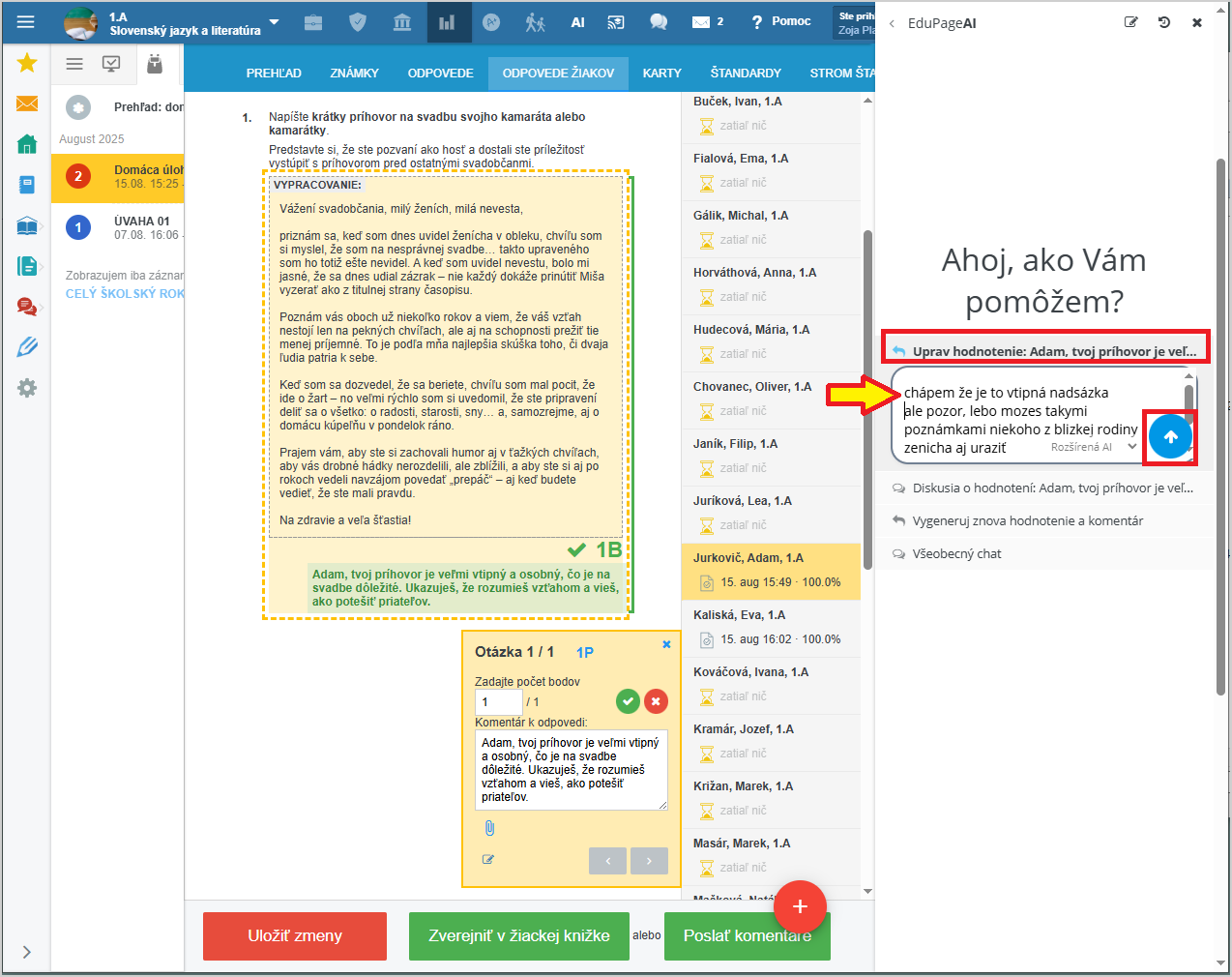
Task: Click the star favorites icon in sidebar
Action: click(27, 63)
